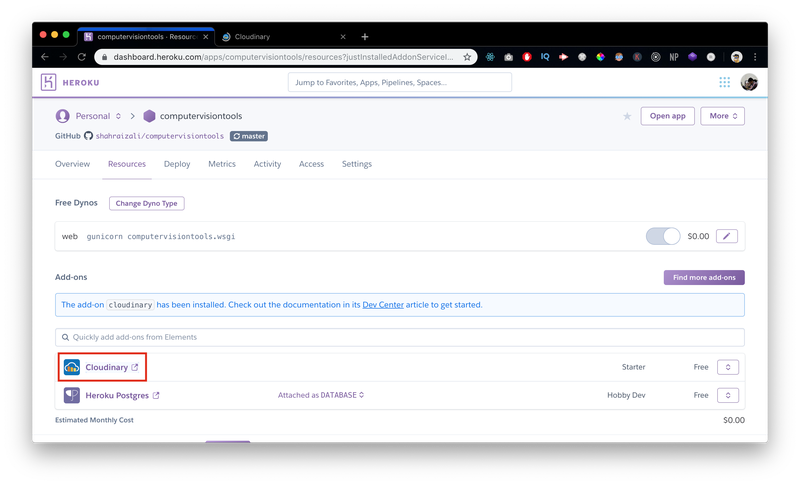Viewport: 800px width, 485px height.
Task: Click the colorful wheel extension icon
Action: pos(601,57)
